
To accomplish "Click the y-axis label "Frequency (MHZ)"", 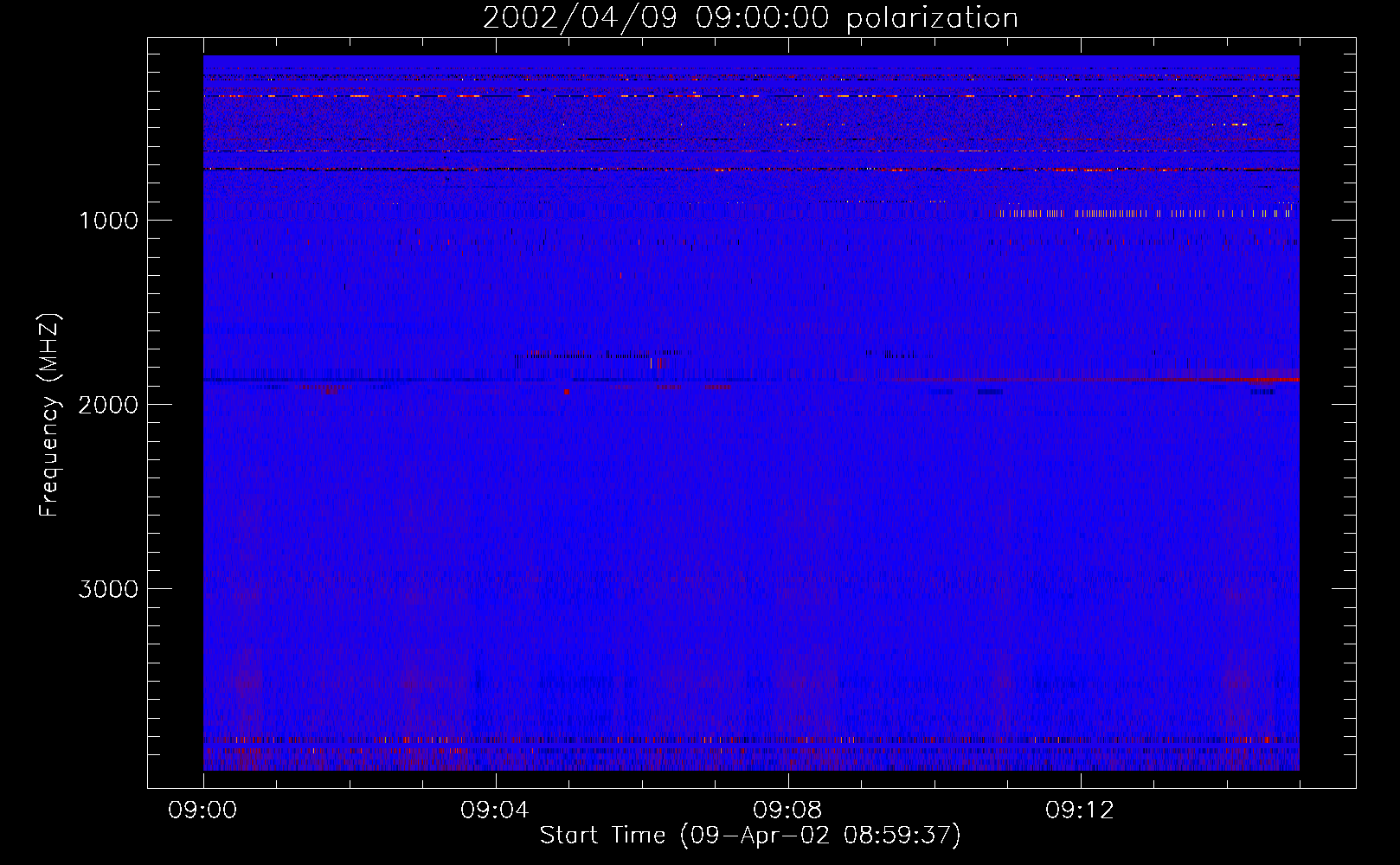I will pos(49,415).
